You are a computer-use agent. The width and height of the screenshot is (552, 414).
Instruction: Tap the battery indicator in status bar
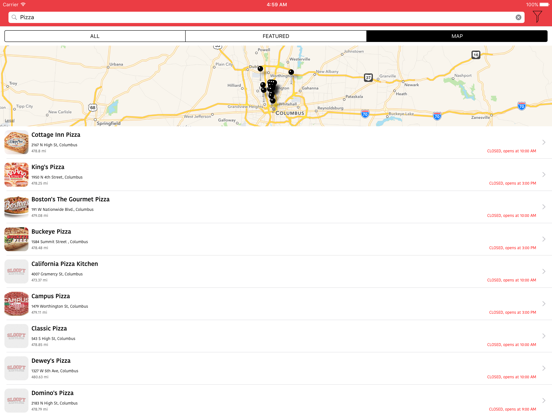pos(544,5)
